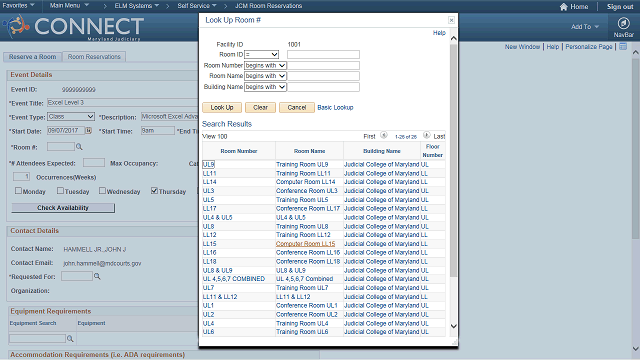Check the Monday checkbox
Screen dimensions: 640x360
(18, 191)
